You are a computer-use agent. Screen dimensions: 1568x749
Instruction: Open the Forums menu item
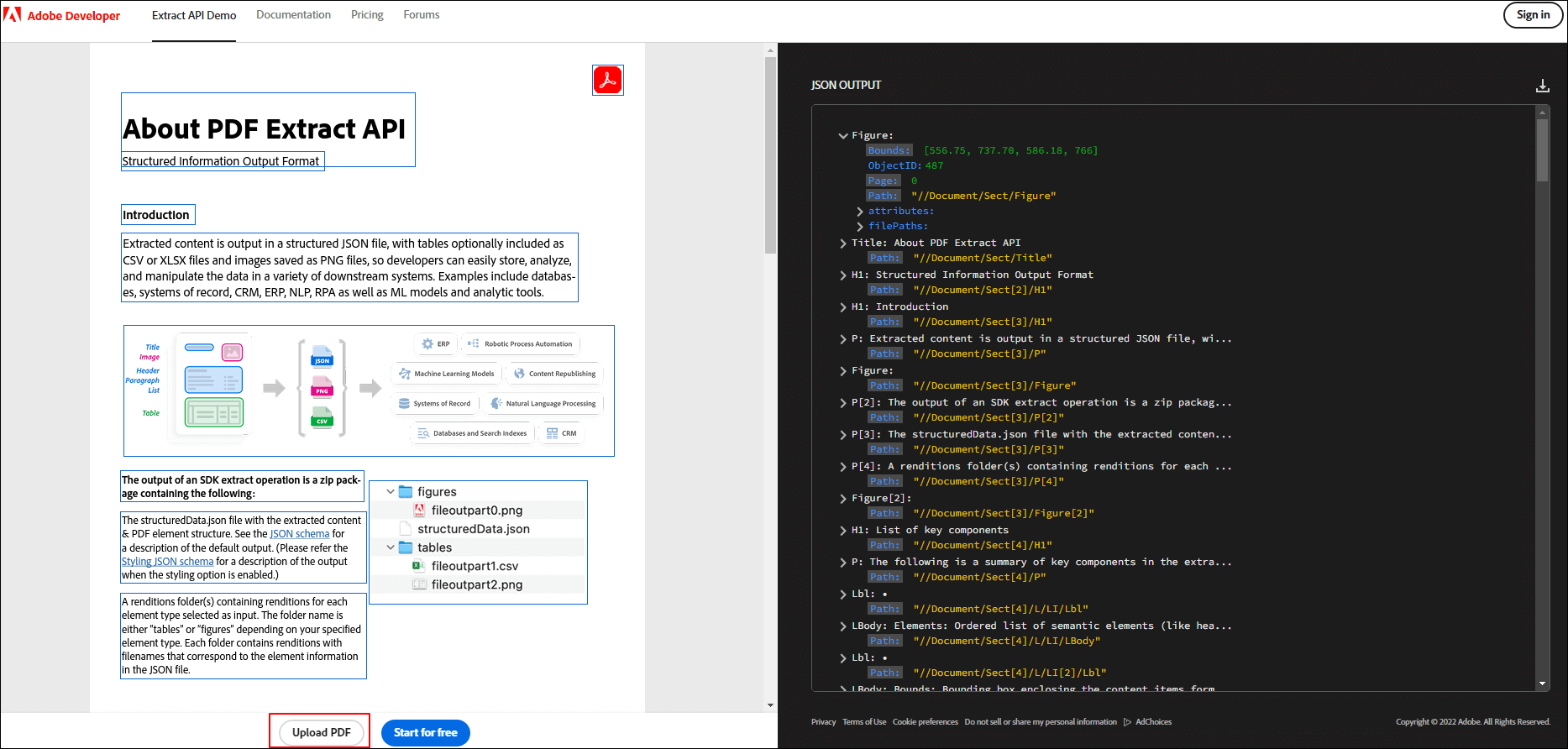[422, 15]
